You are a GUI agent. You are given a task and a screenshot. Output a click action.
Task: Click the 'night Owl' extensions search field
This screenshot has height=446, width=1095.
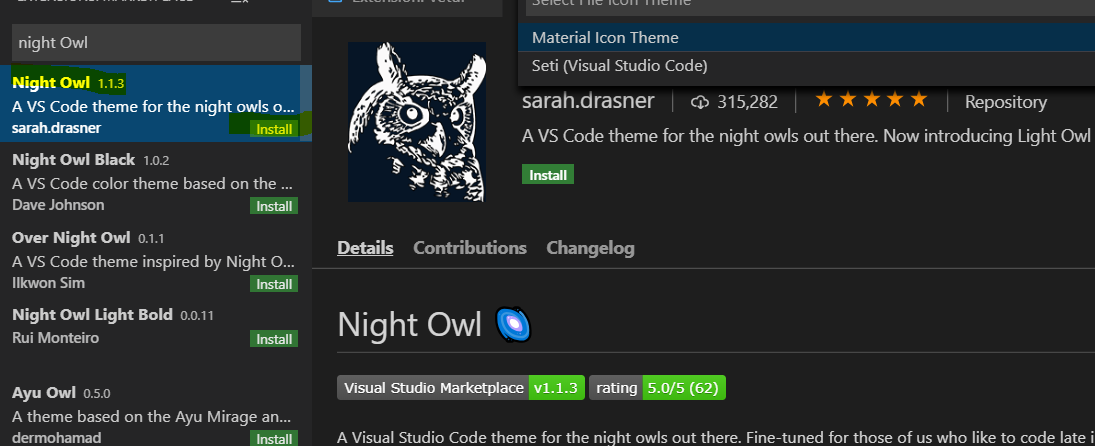coord(156,43)
